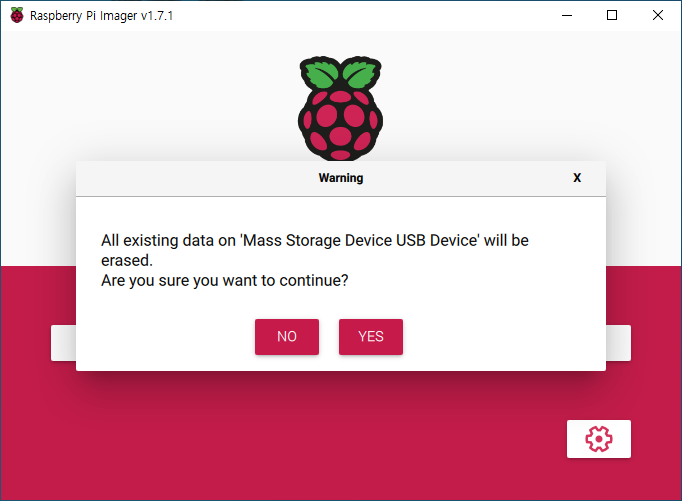Cancel the write by clicking NO
This screenshot has height=501, width=682.
(287, 337)
